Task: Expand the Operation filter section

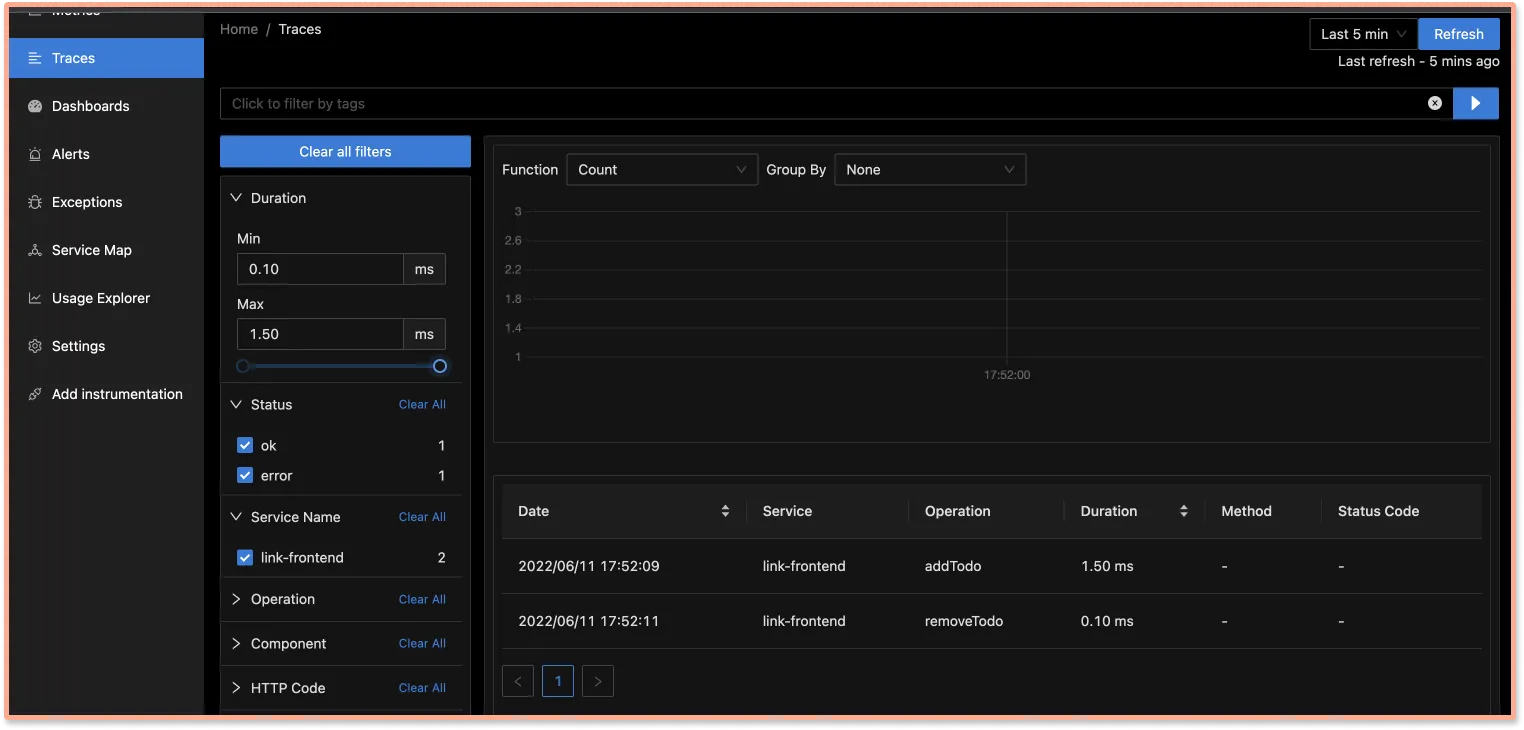Action: click(x=237, y=599)
